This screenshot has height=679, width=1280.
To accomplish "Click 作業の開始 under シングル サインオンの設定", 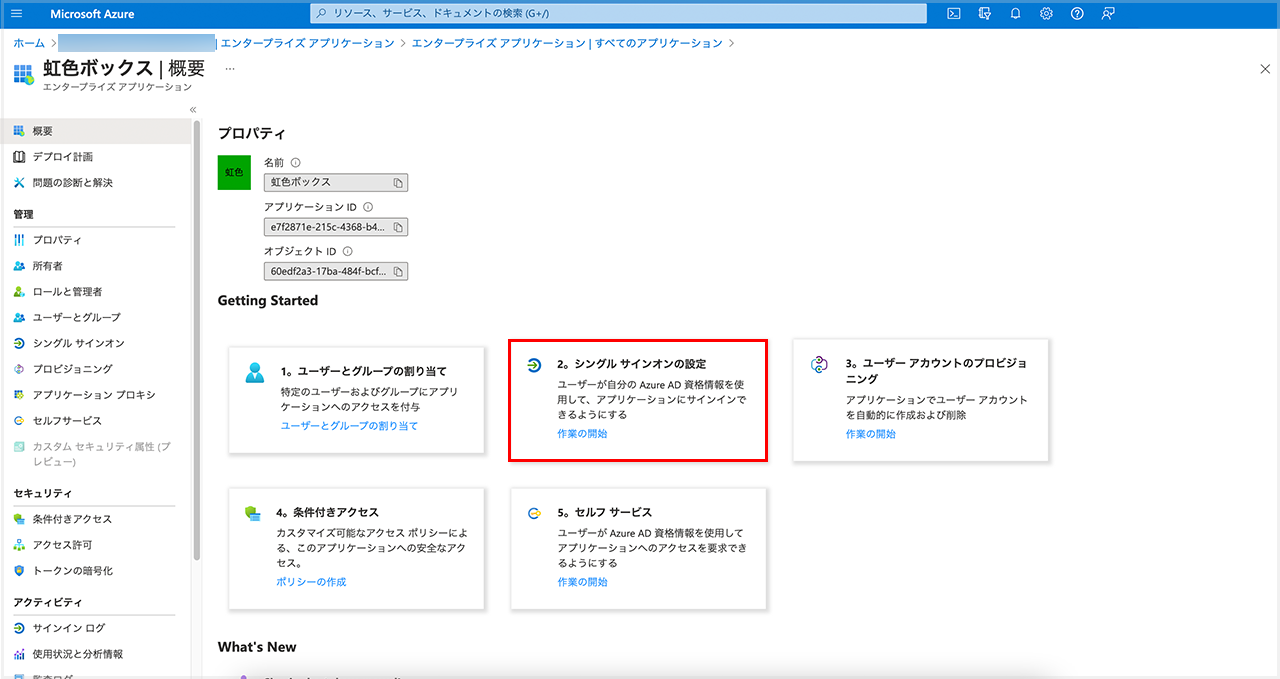I will [x=582, y=434].
